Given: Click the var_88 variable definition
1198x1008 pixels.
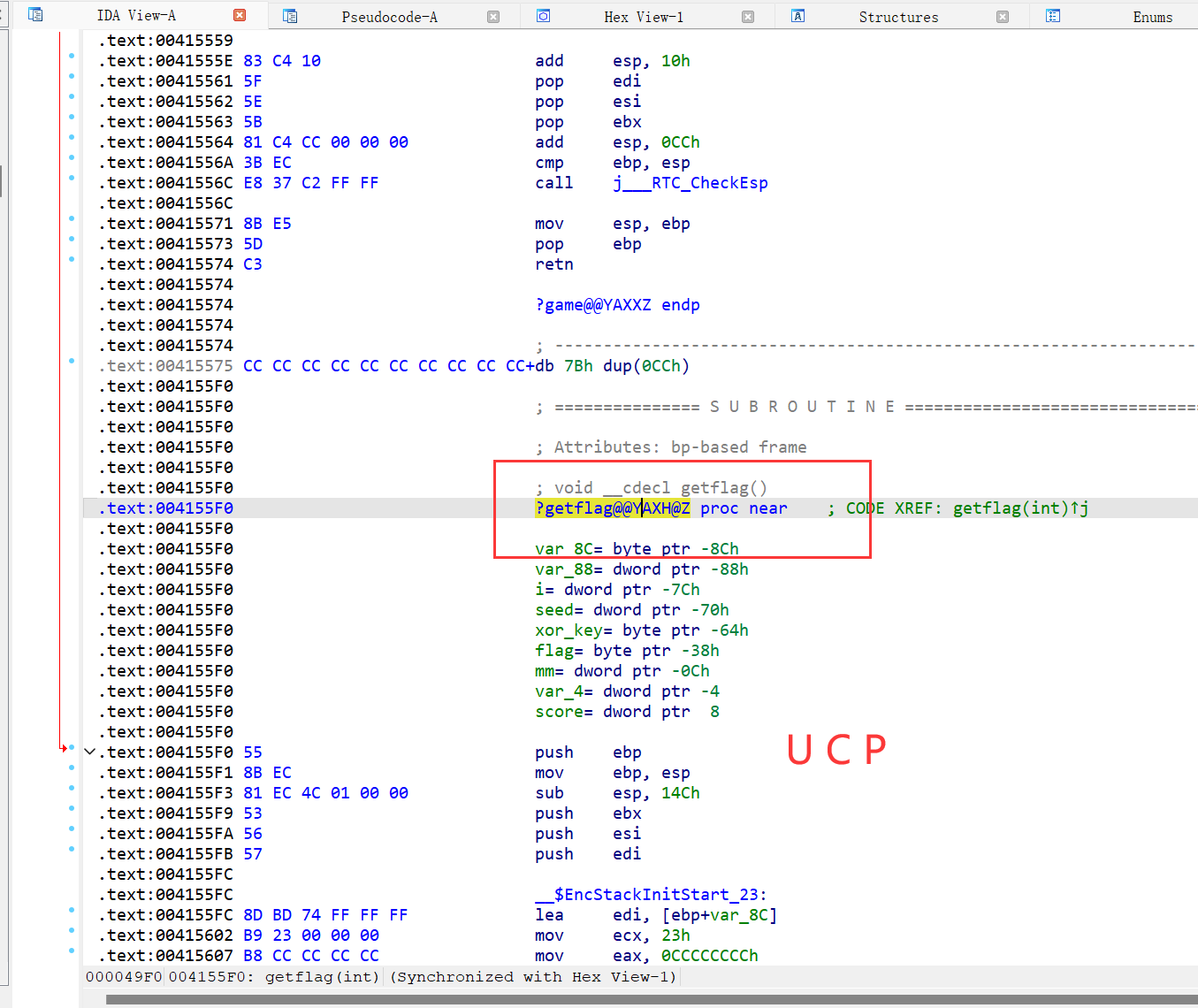Looking at the screenshot, I should (642, 569).
